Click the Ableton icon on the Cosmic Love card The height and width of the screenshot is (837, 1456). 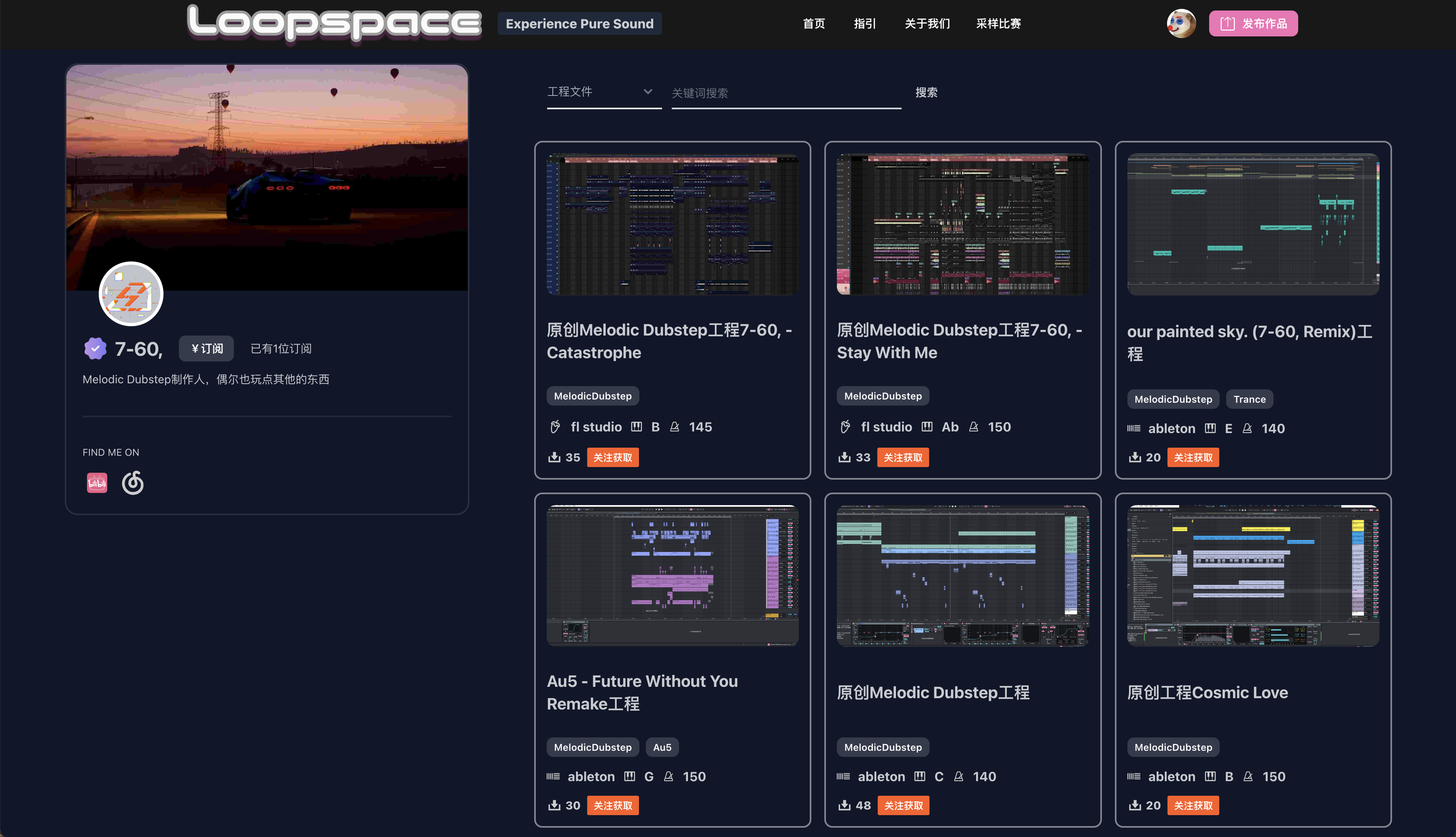pos(1134,776)
